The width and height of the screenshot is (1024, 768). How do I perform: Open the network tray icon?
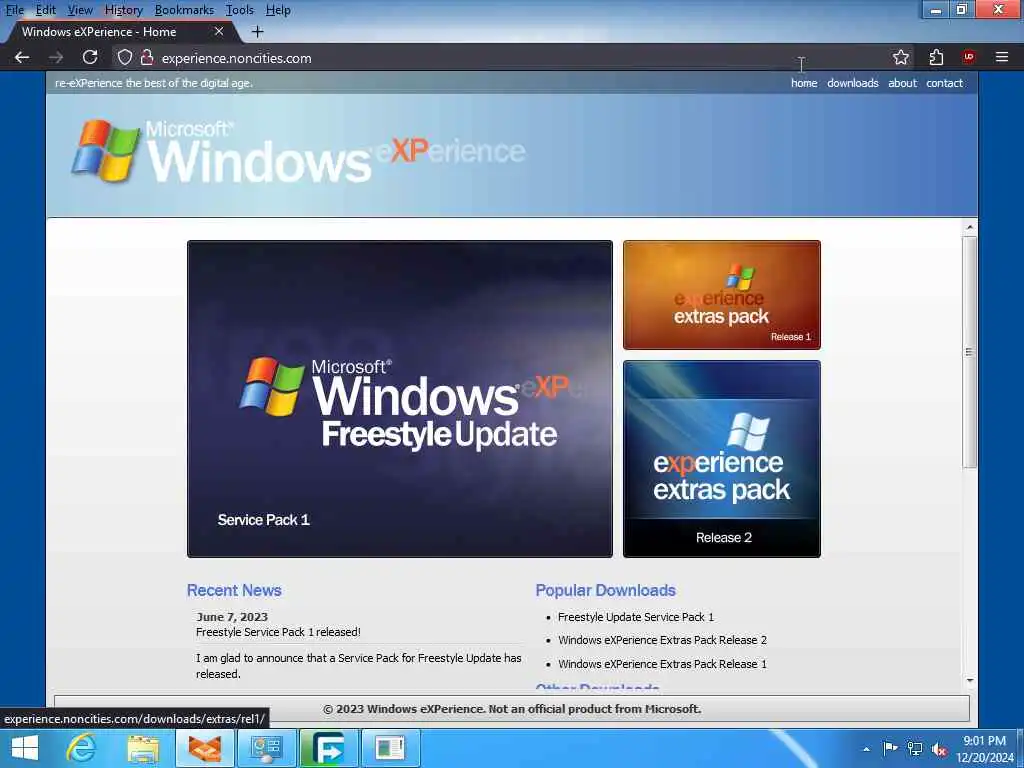point(915,748)
